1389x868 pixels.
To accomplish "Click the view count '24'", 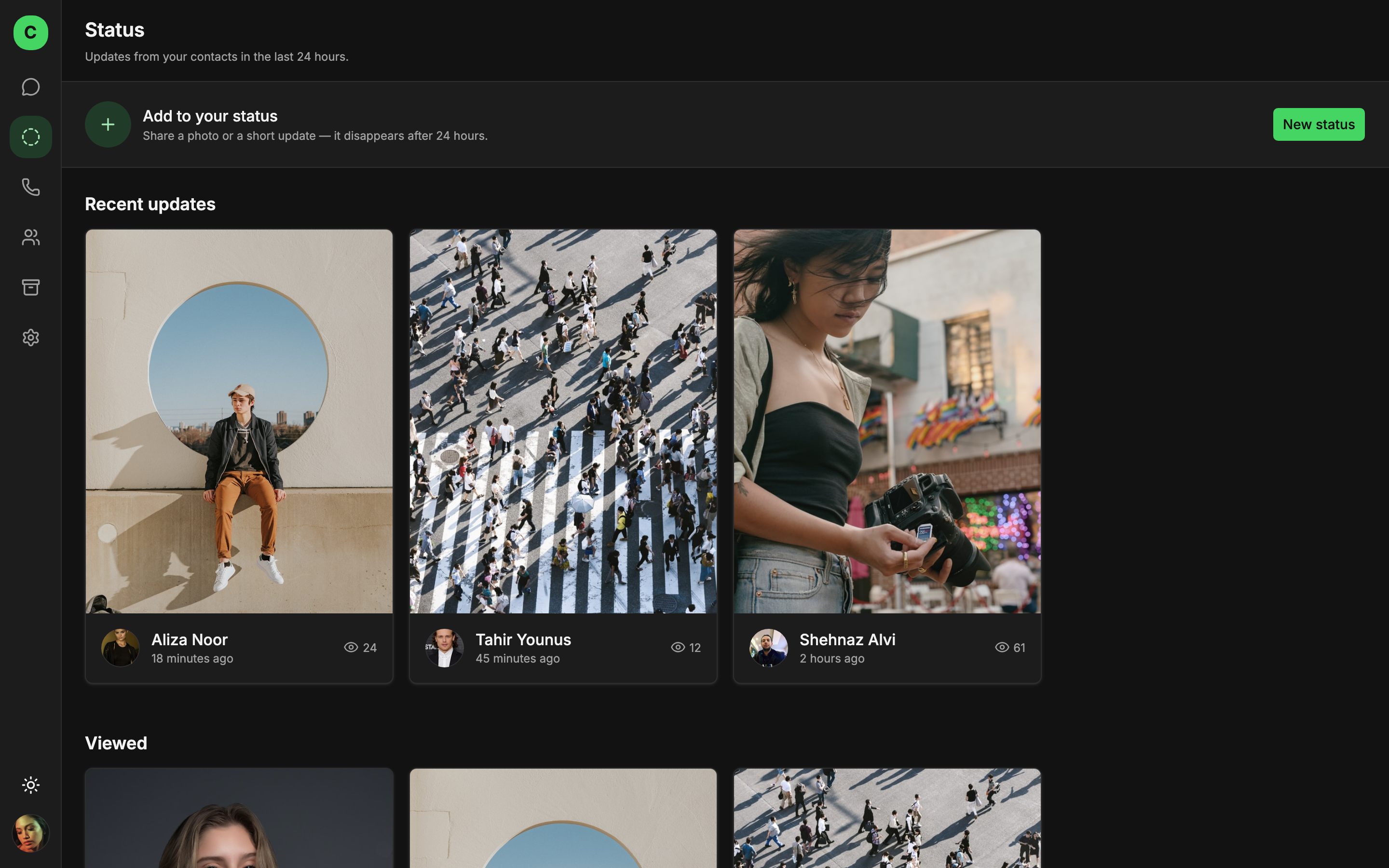I will (369, 648).
